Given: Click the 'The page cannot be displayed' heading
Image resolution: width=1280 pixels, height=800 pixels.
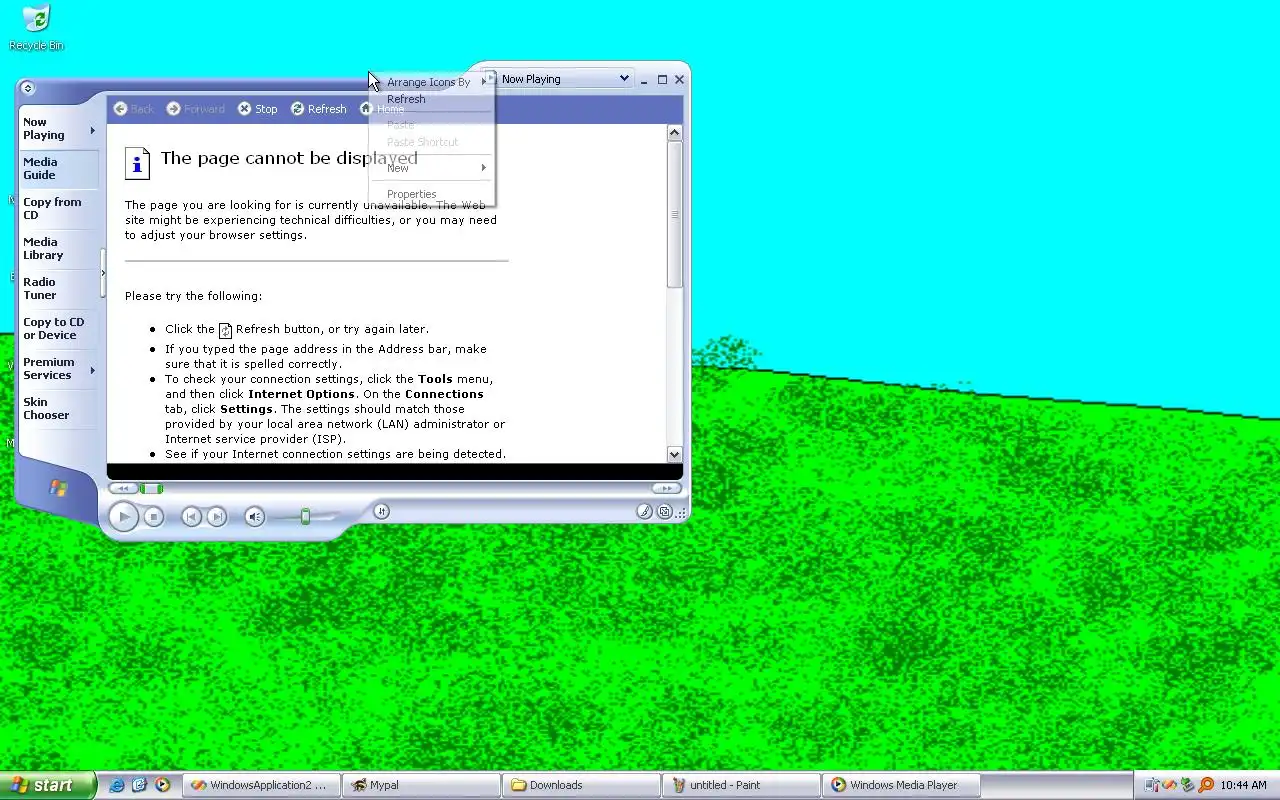Looking at the screenshot, I should [x=289, y=158].
